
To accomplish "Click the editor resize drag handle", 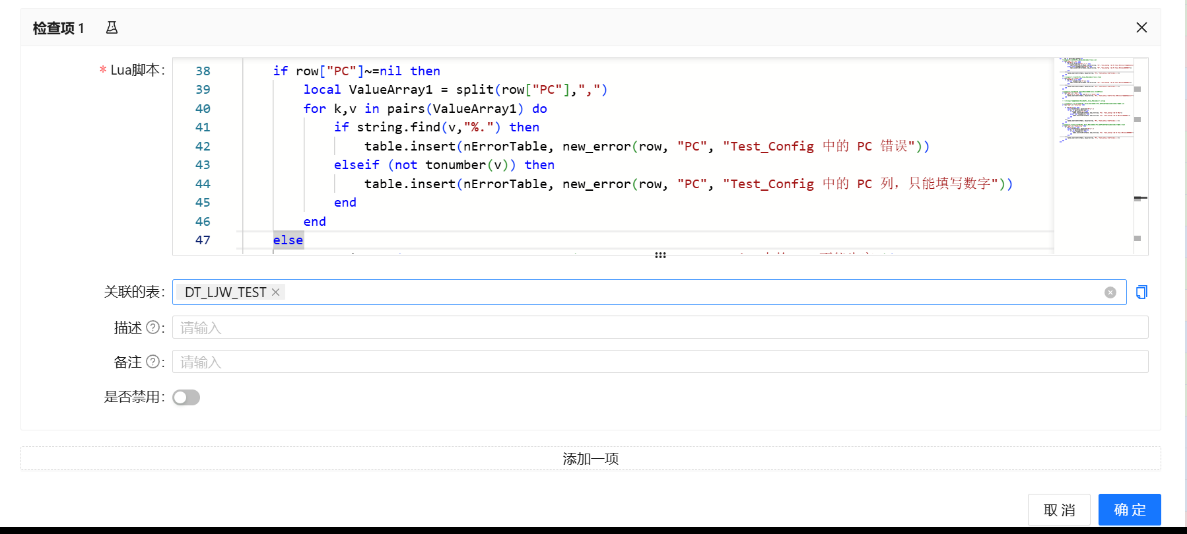I will point(660,256).
